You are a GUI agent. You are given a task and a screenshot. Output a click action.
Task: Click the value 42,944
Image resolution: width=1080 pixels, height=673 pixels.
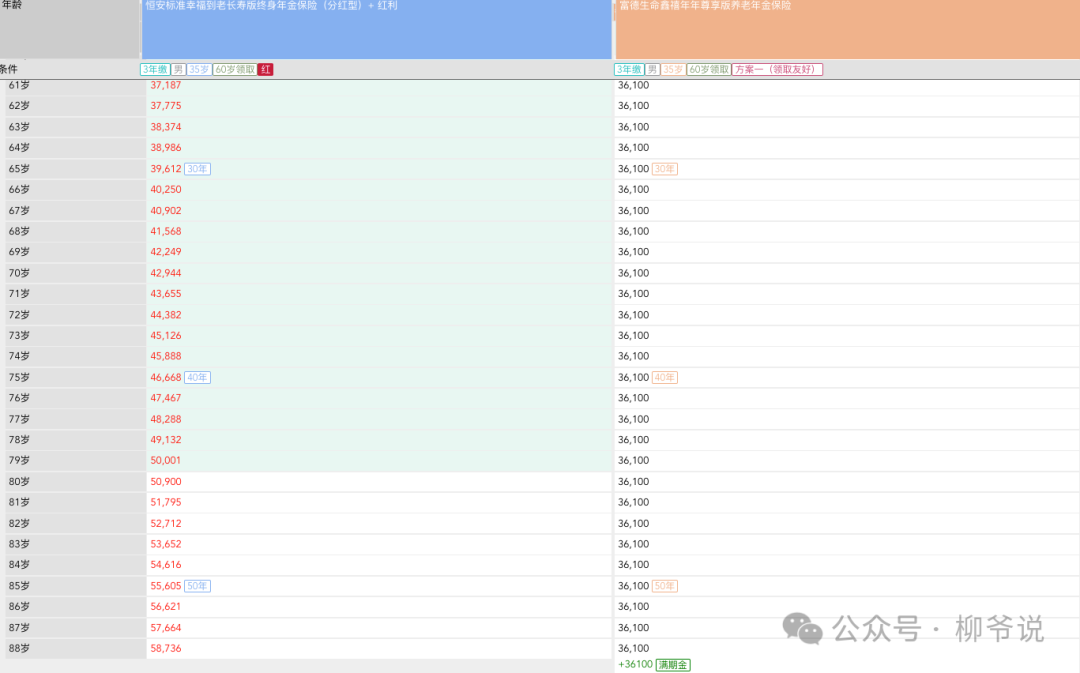tap(166, 273)
